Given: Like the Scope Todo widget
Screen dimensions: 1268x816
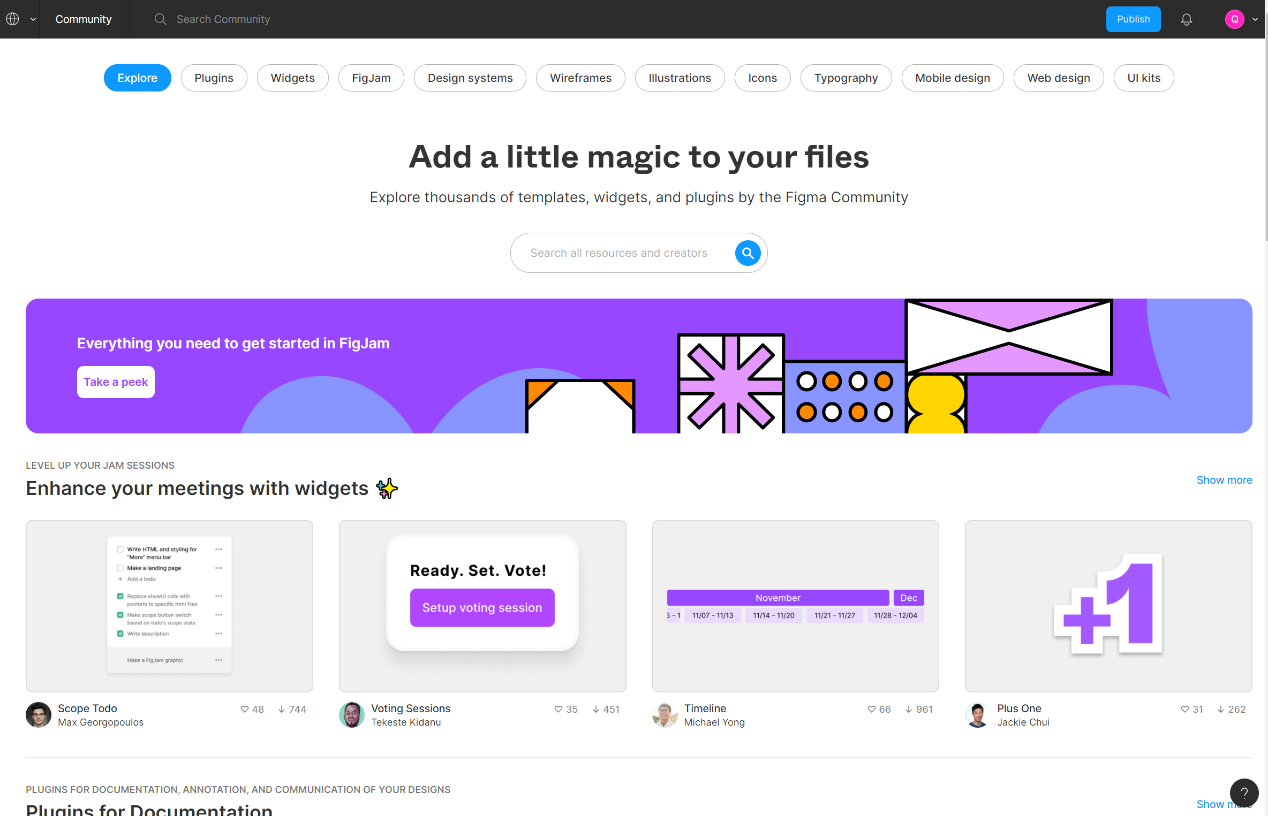Looking at the screenshot, I should coord(245,709).
